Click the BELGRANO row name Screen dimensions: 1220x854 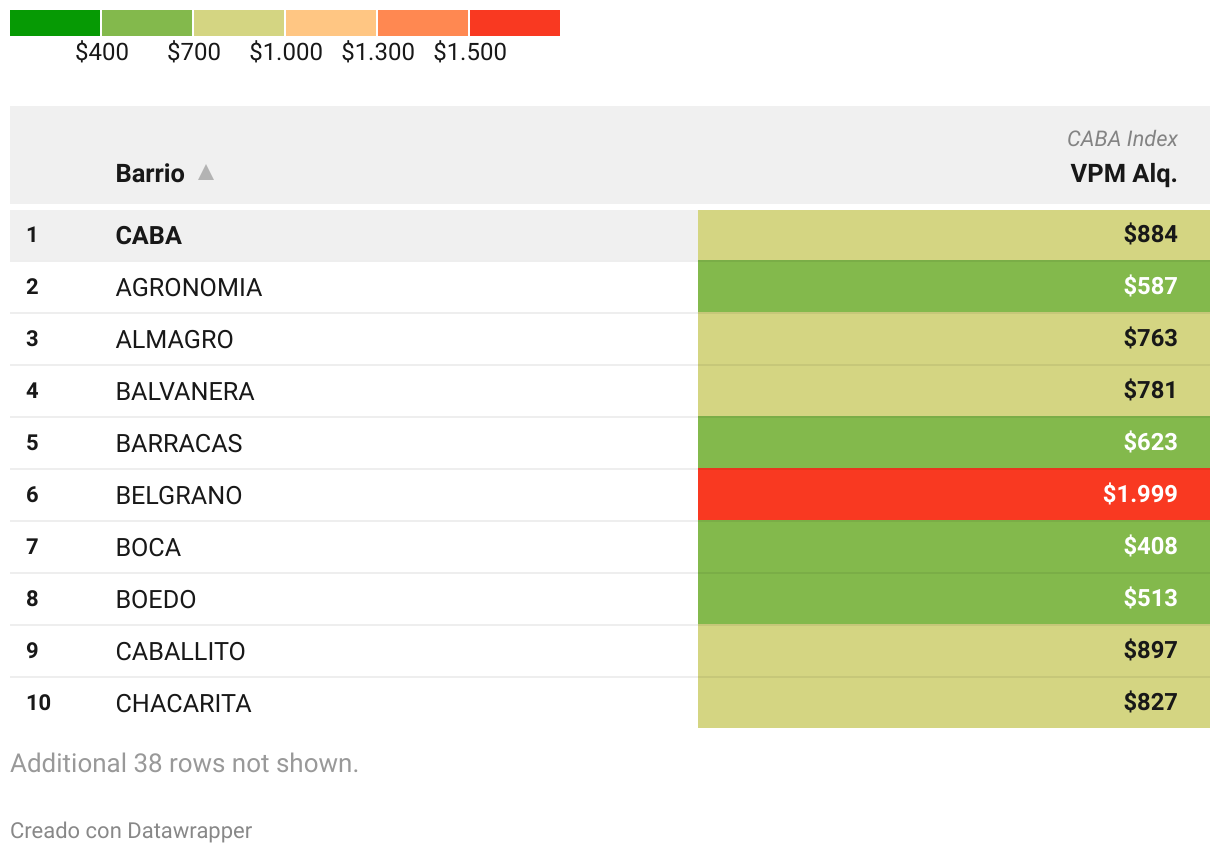pos(179,495)
